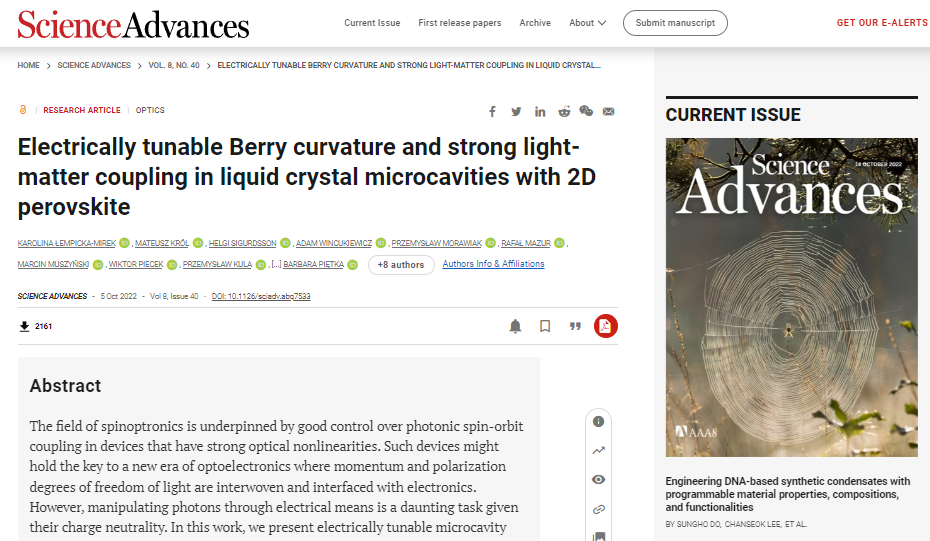Click the Submit manuscript button

[x=675, y=23]
